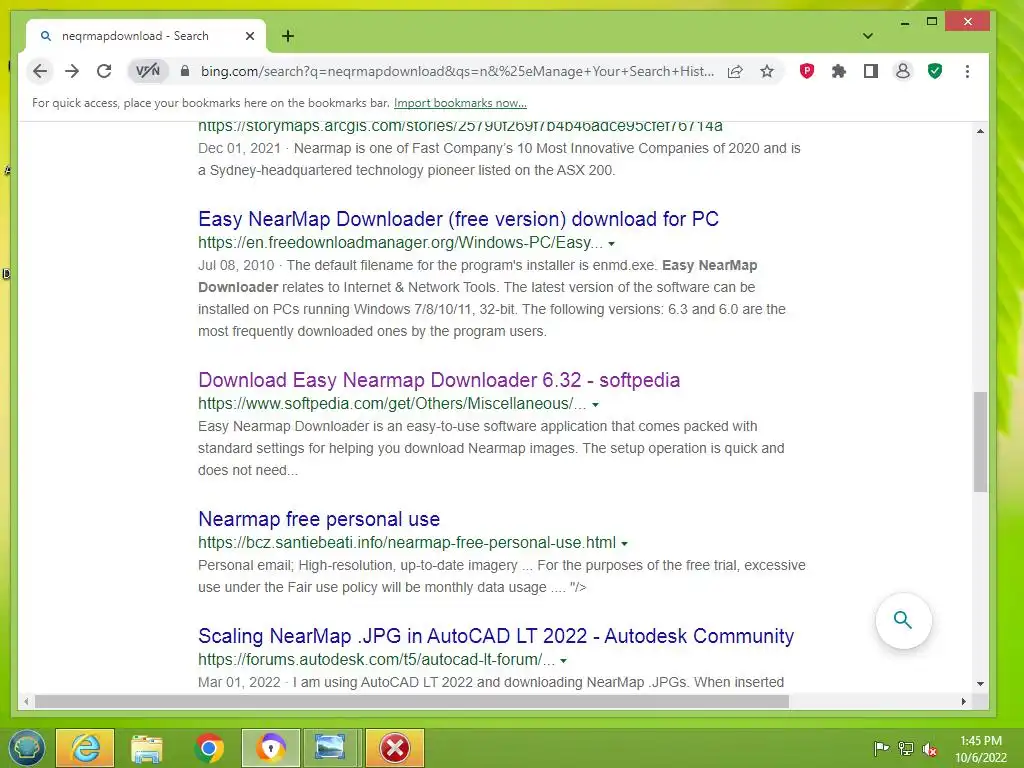Click text 'Jul 08, 2010'
This screenshot has height=768, width=1024.
pos(236,265)
